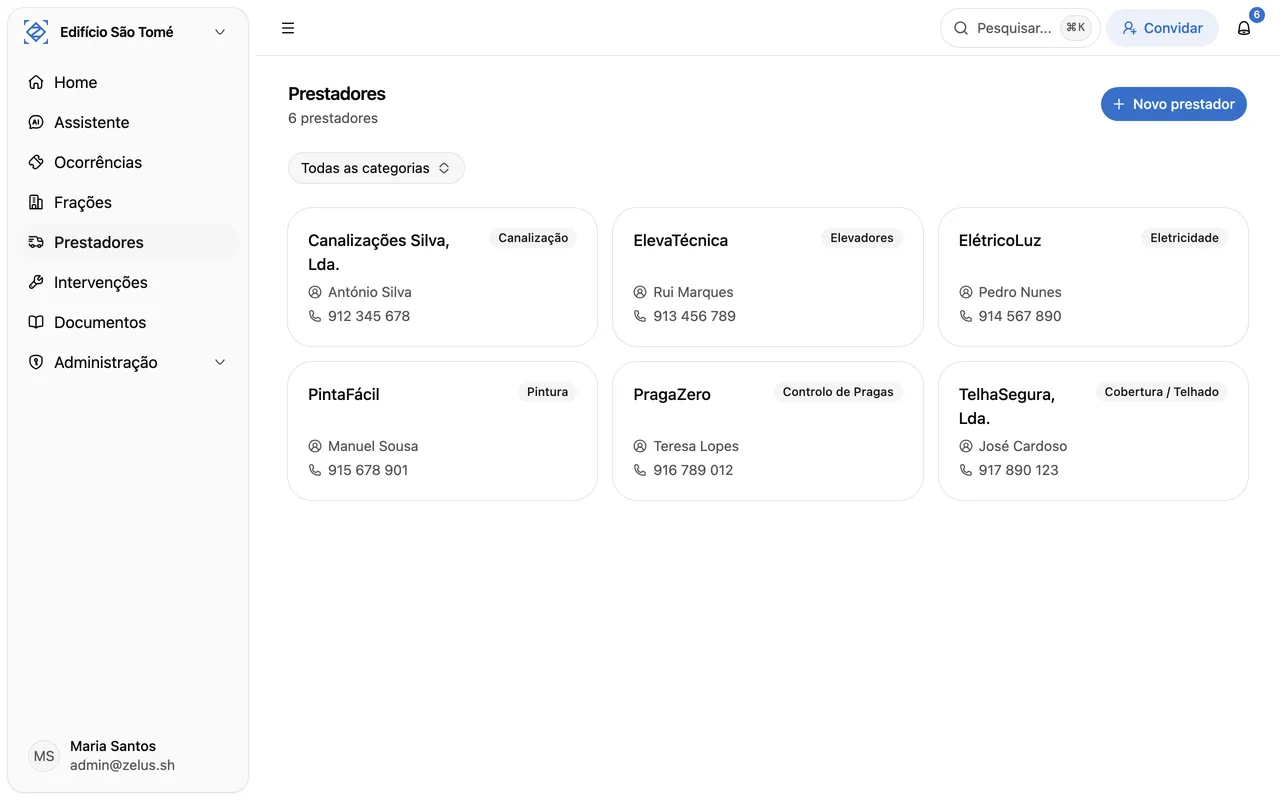
Task: Open Maria Santos user profile menu
Action: point(112,756)
